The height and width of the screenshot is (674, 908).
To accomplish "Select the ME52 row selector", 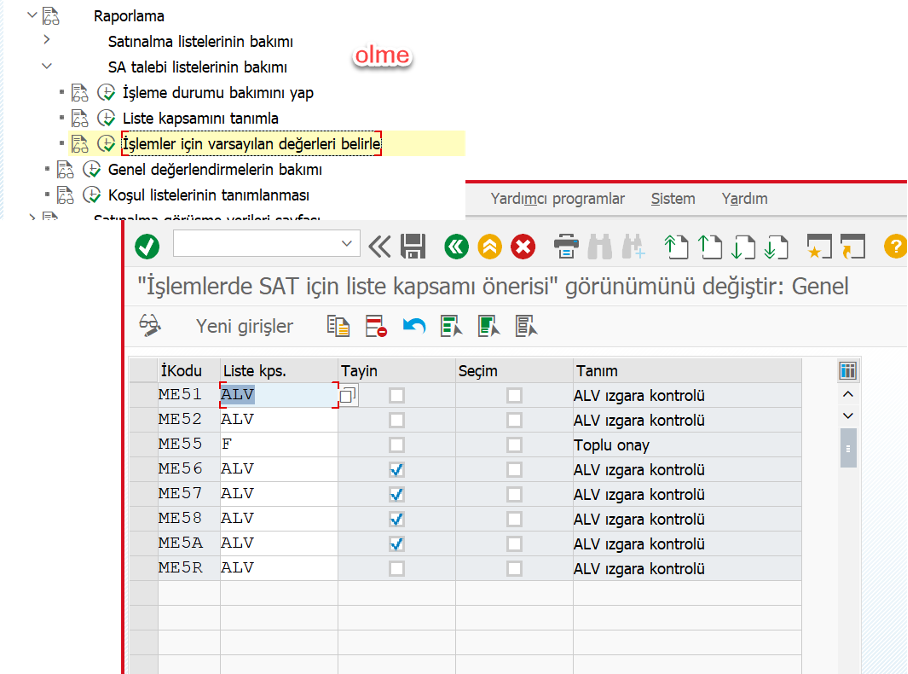I will [144, 420].
